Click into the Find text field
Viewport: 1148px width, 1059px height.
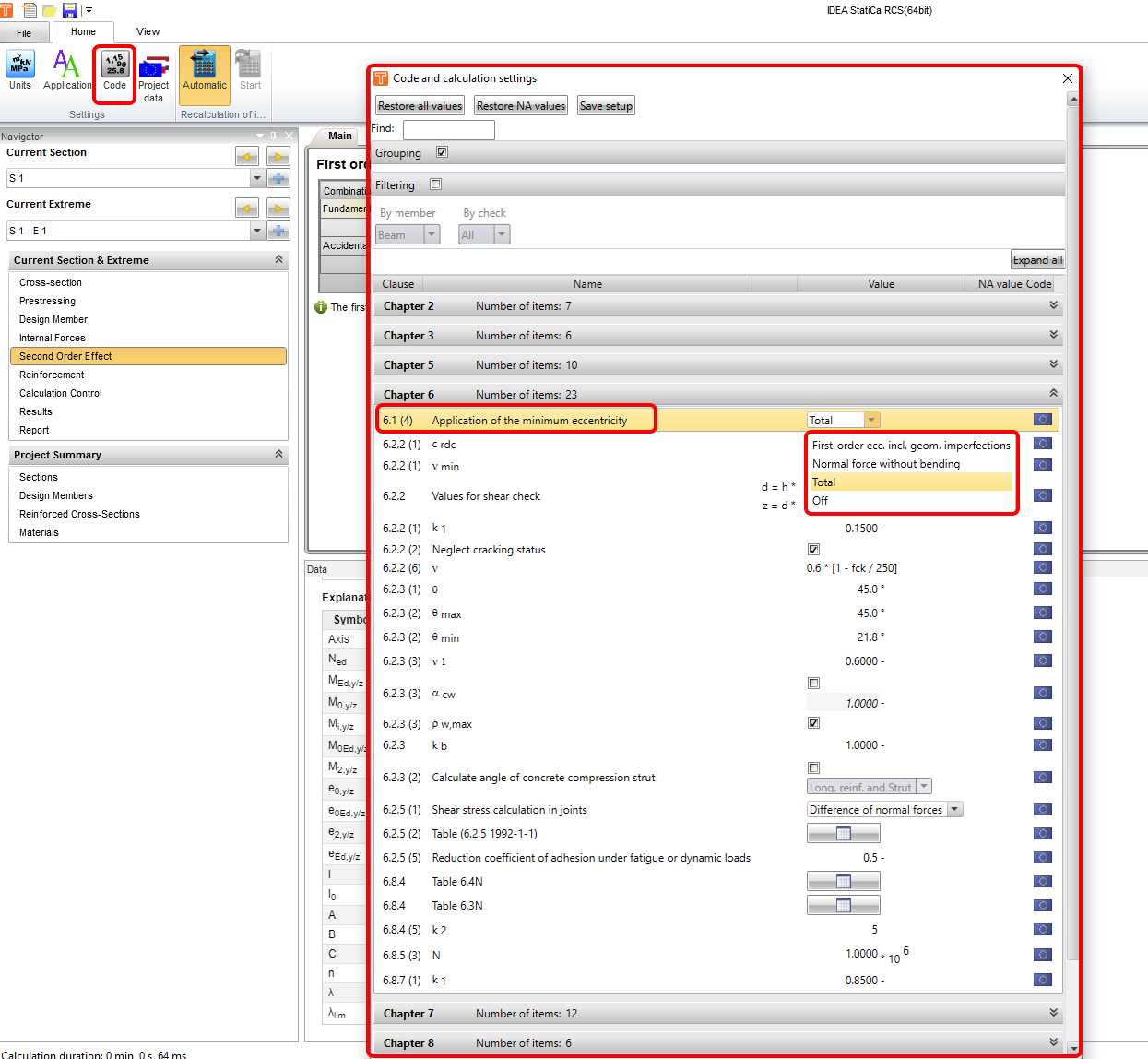(x=448, y=129)
